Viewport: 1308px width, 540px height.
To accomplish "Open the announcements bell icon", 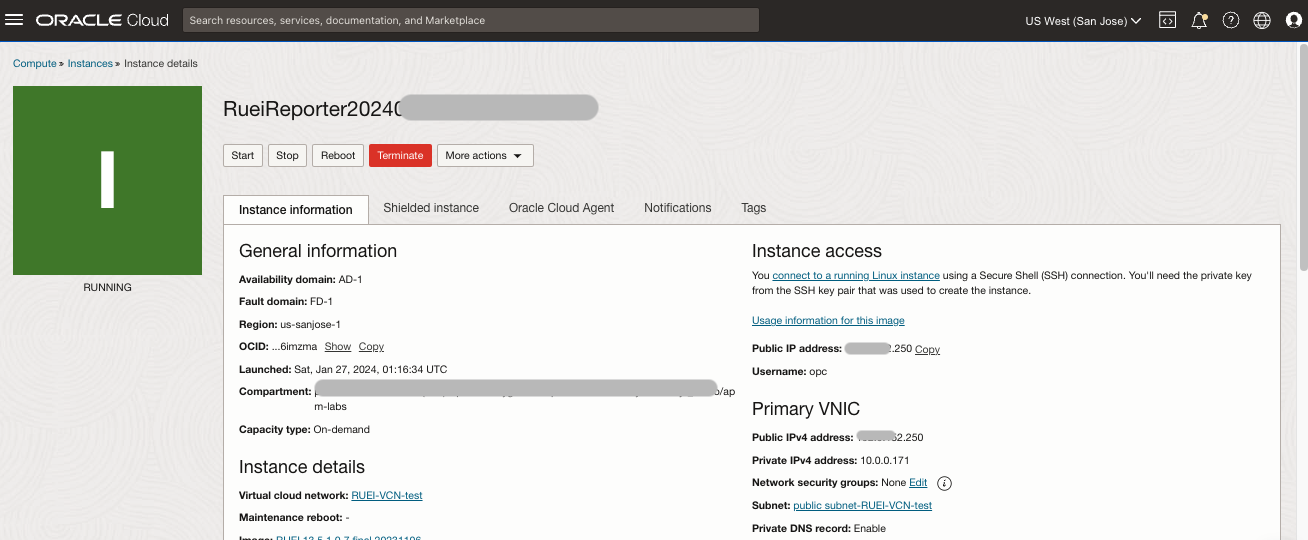I will click(1199, 20).
